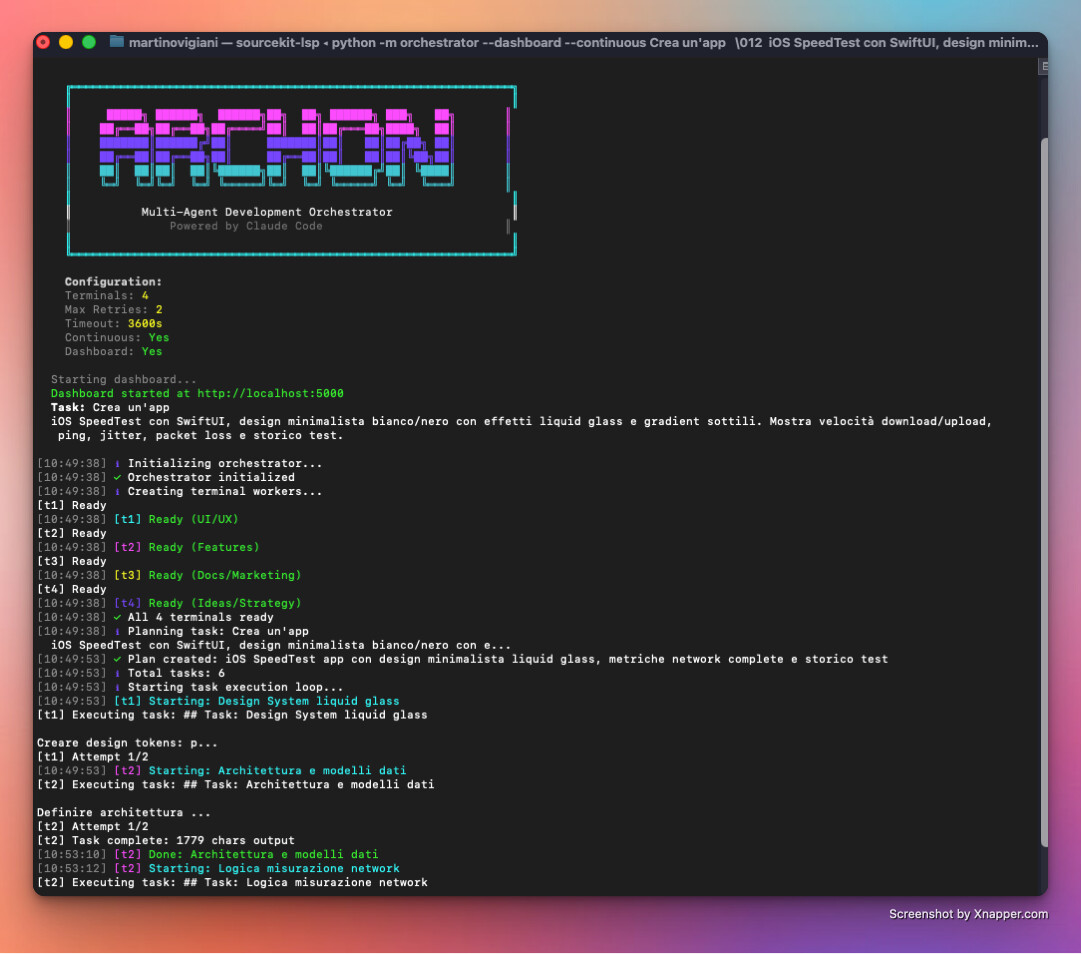Click the split pane icon above scrollbar
This screenshot has width=1082, height=954.
pyautogui.click(x=1043, y=66)
